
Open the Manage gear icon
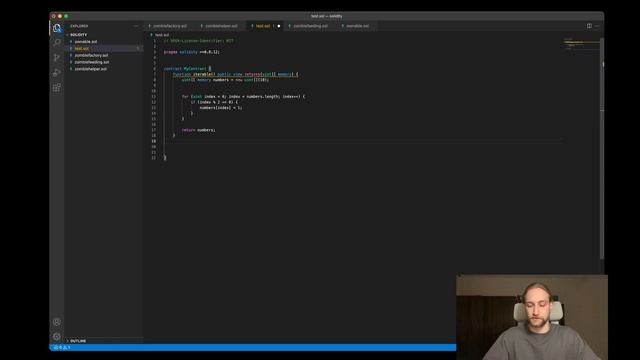[57, 336]
